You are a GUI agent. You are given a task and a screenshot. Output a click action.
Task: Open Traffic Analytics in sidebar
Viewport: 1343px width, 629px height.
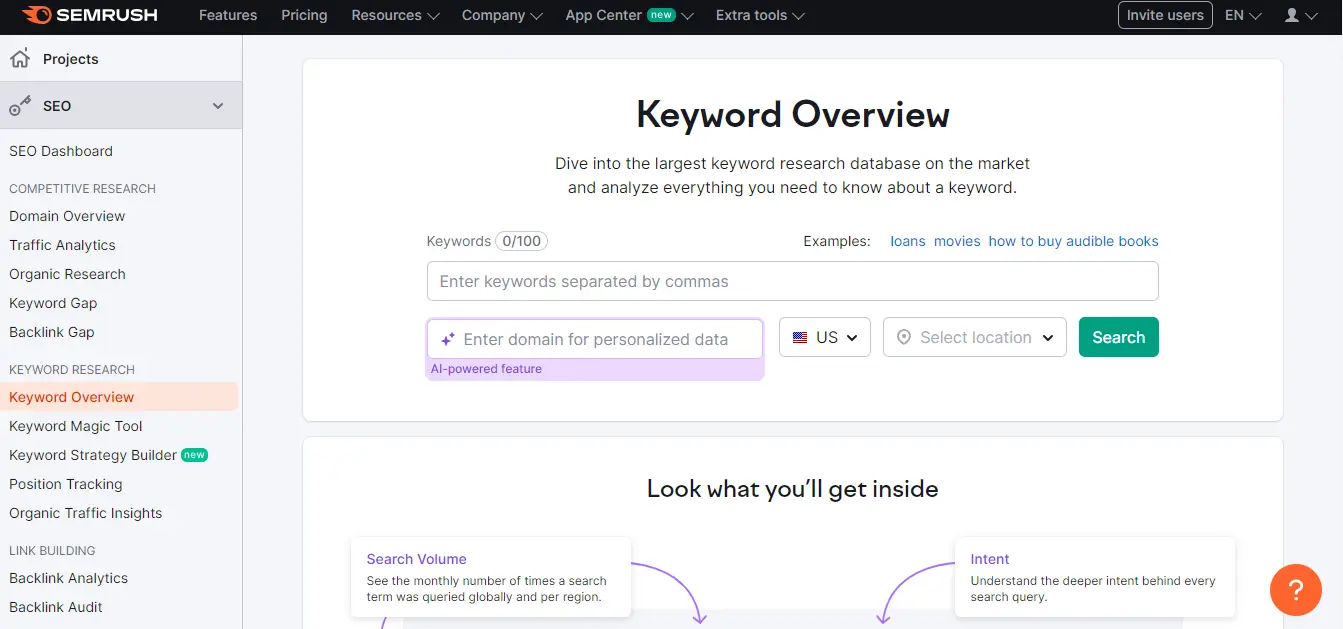point(62,245)
